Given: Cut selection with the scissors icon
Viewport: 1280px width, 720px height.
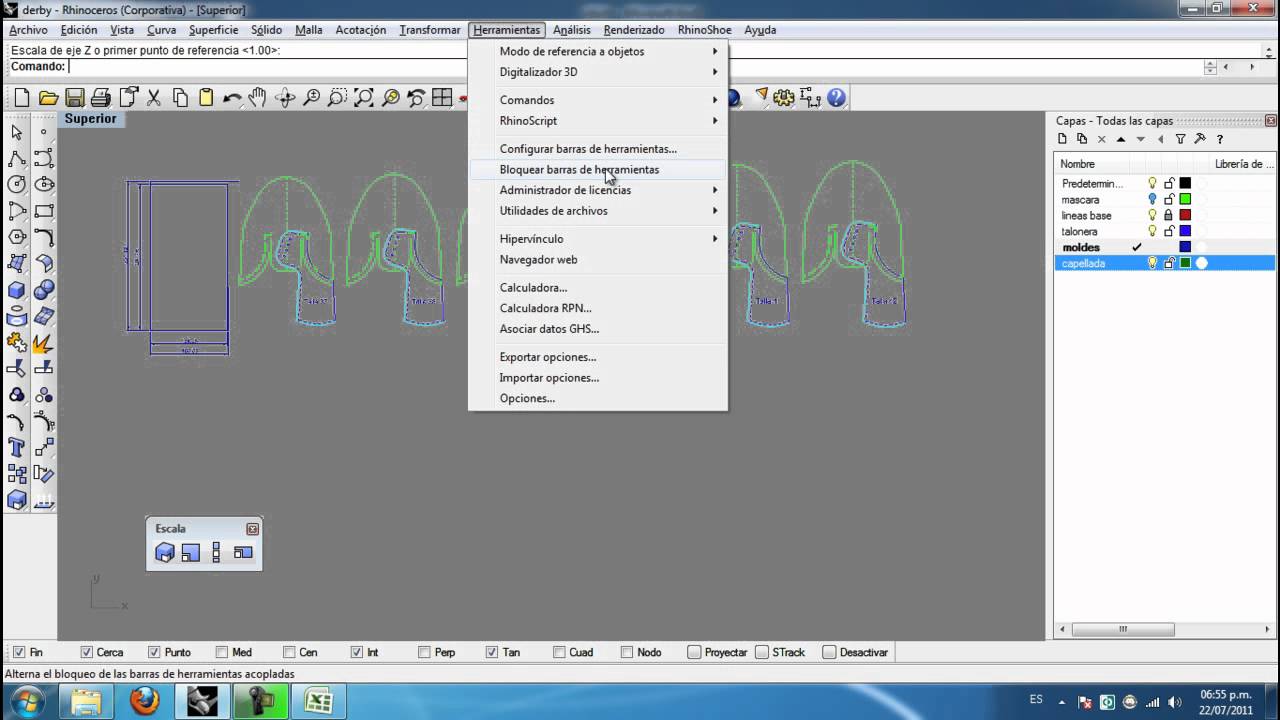Looking at the screenshot, I should coord(154,98).
